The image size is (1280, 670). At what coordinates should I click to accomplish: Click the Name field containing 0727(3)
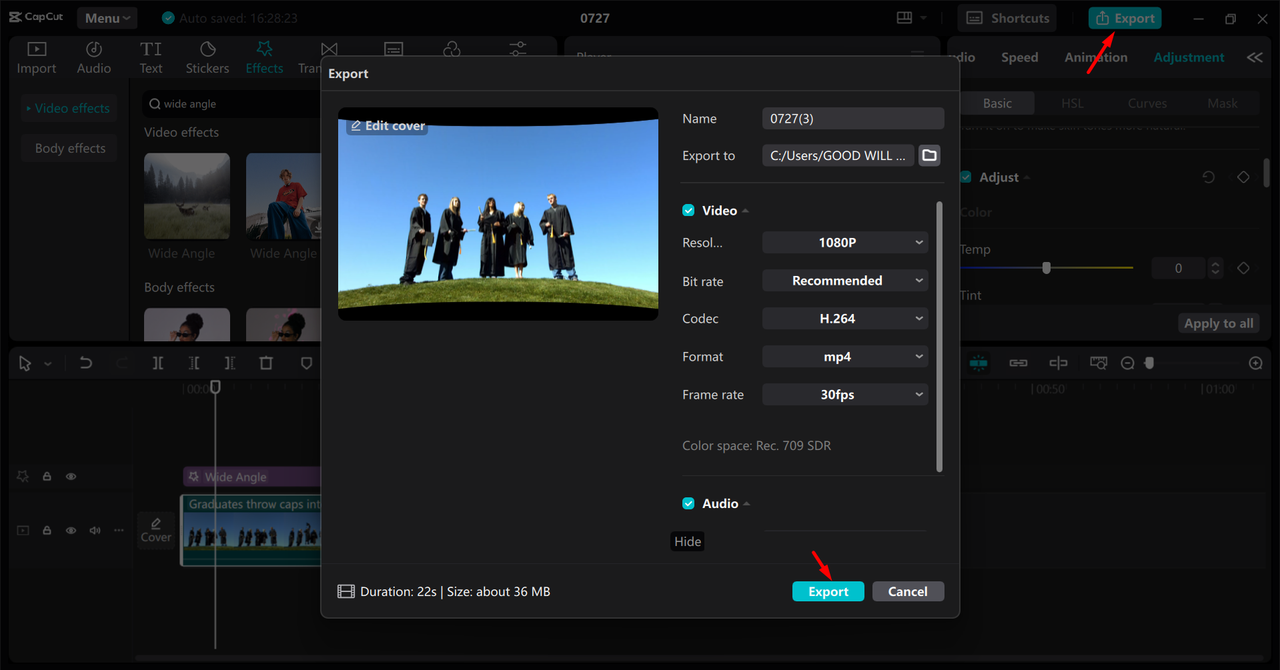(x=853, y=118)
